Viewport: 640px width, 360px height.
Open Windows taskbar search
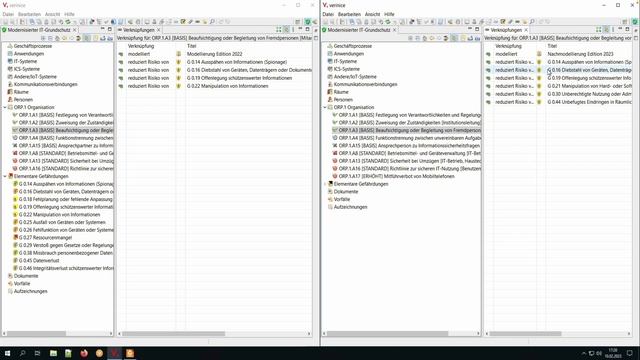[x=22, y=353]
